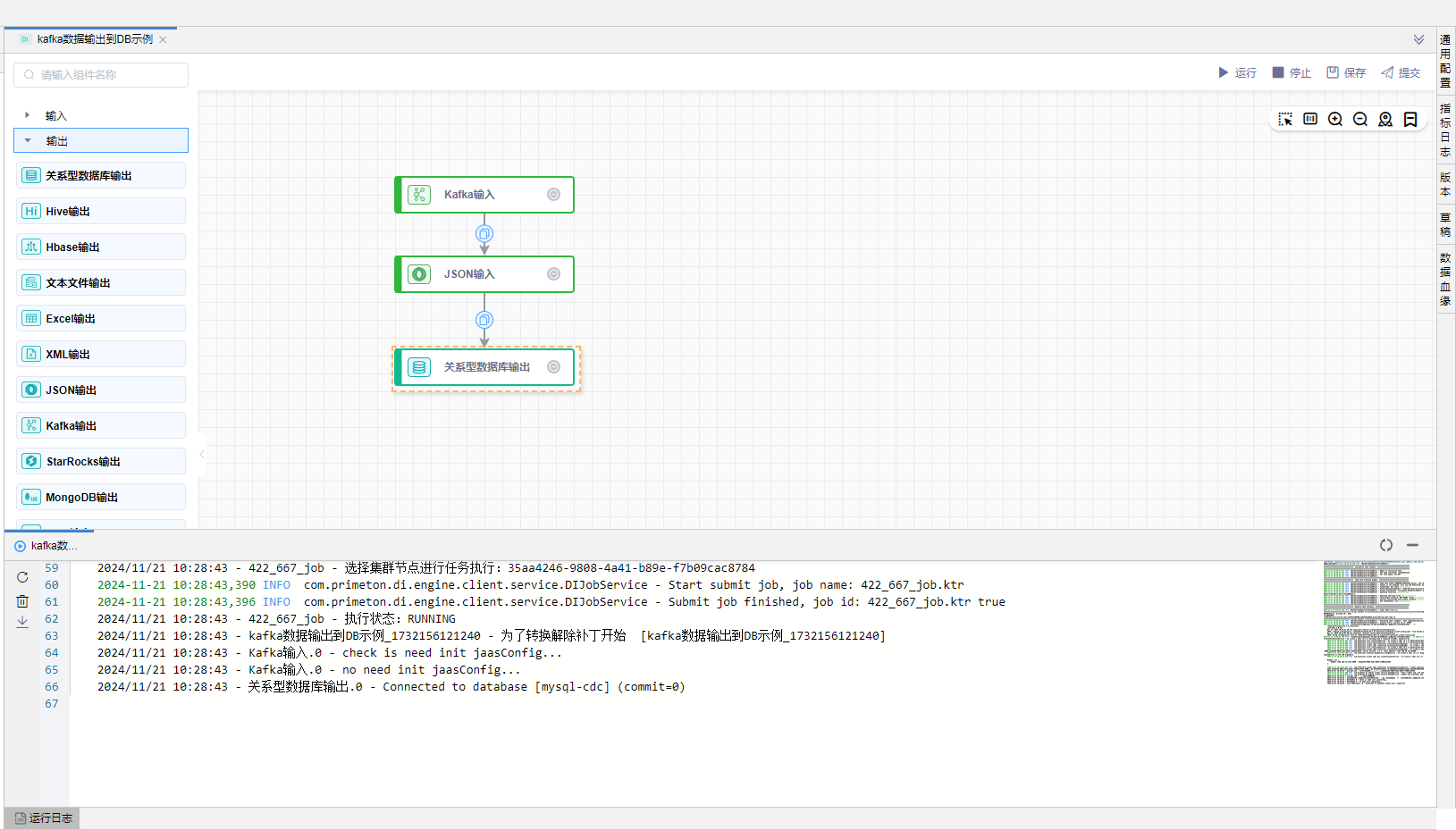Viewport: 1456px width, 830px height.
Task: Switch to the 运行日志 tab
Action: tap(43, 818)
